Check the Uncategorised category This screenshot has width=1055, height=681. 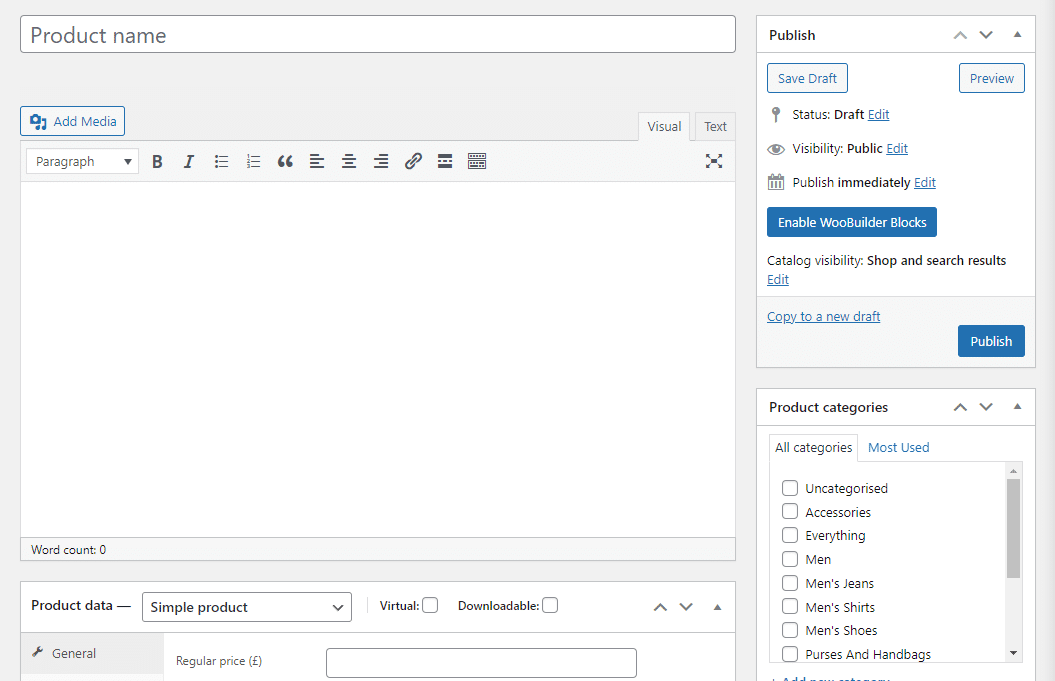tap(790, 488)
